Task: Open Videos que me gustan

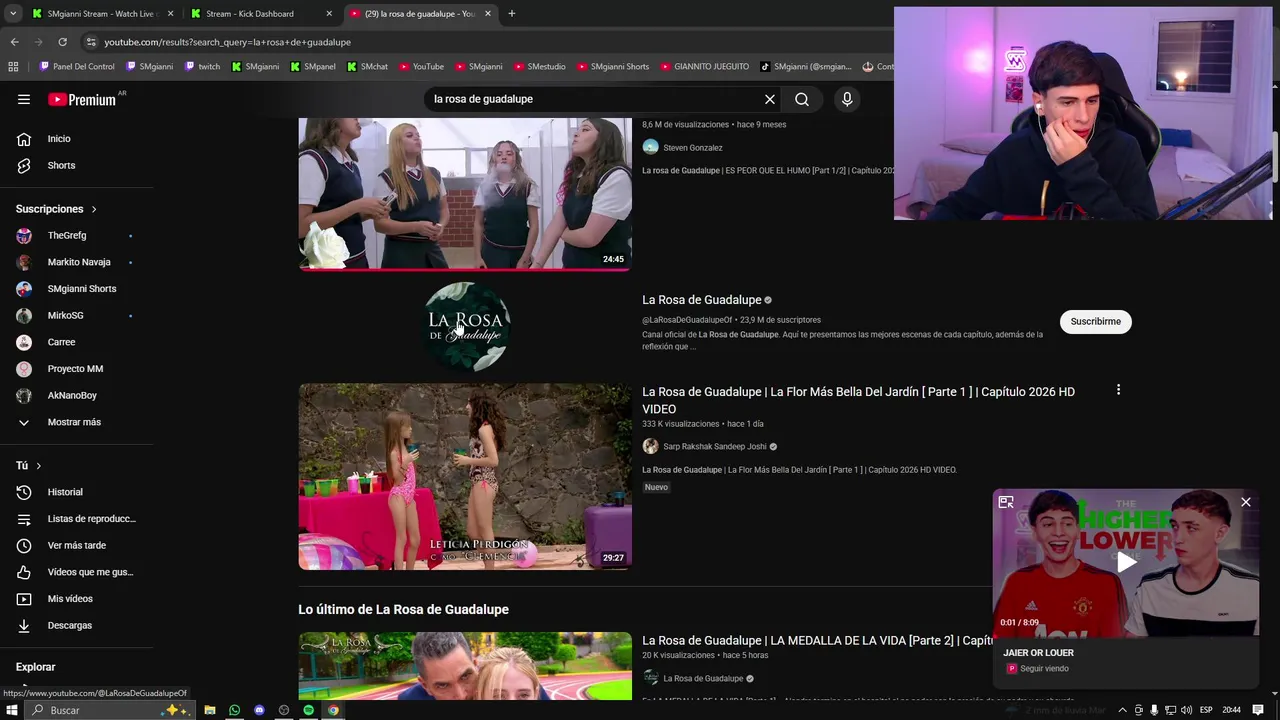Action: click(x=76, y=572)
